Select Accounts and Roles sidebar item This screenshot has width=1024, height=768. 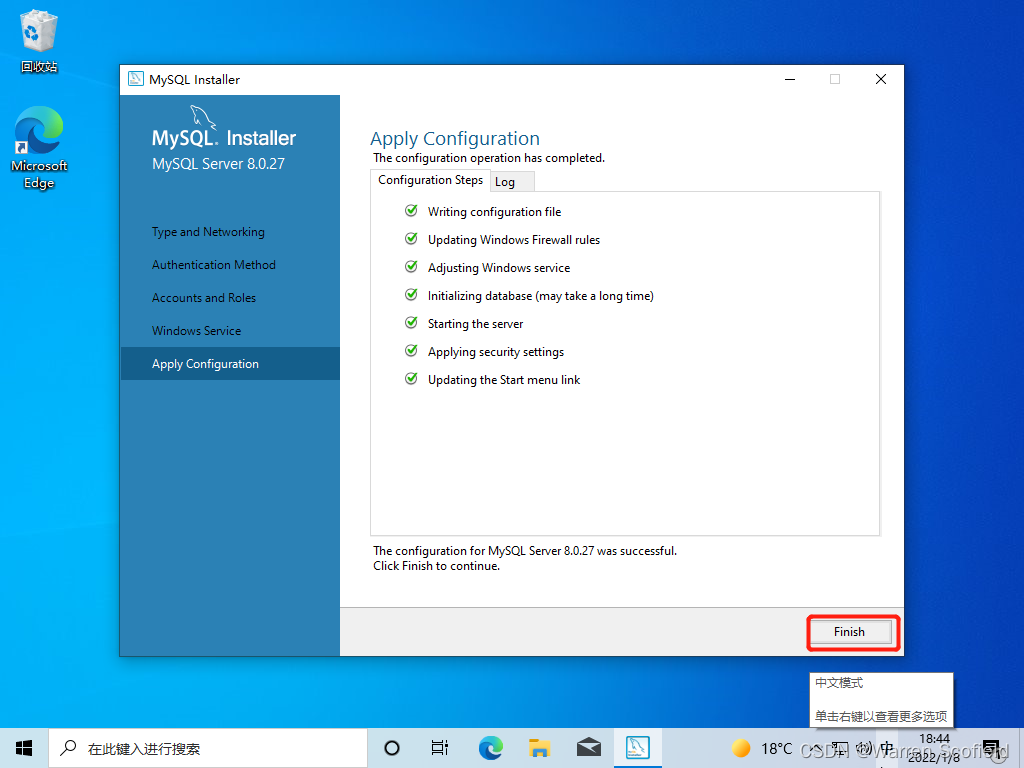click(204, 298)
